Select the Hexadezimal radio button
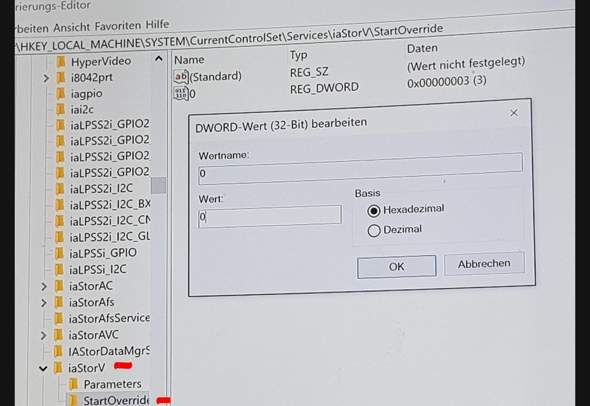 point(374,211)
